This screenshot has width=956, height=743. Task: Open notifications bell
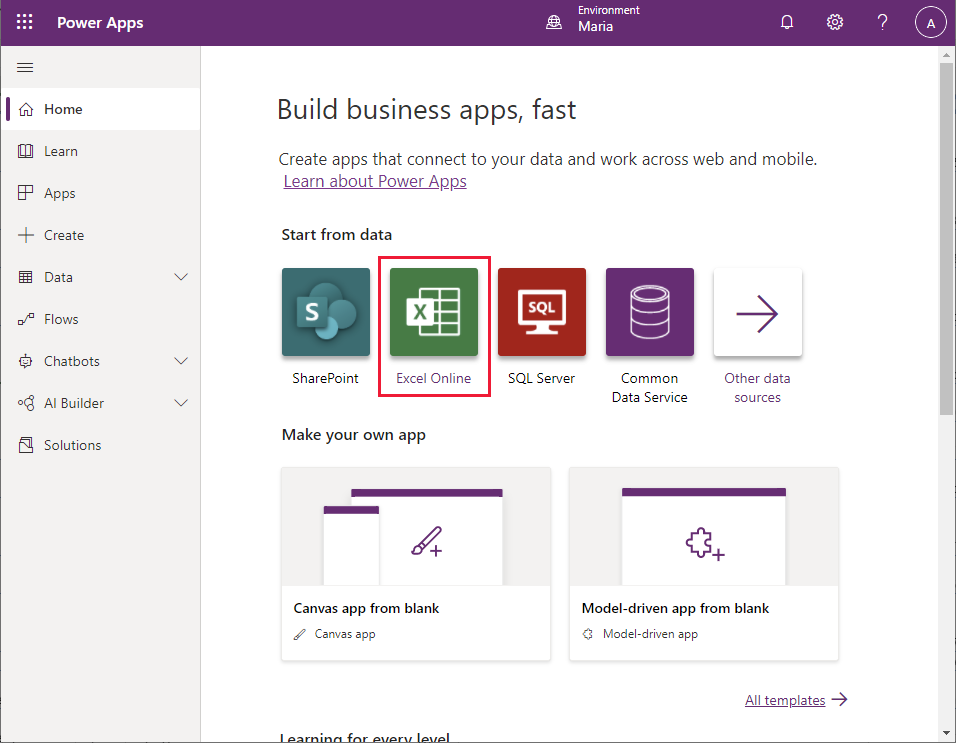787,21
